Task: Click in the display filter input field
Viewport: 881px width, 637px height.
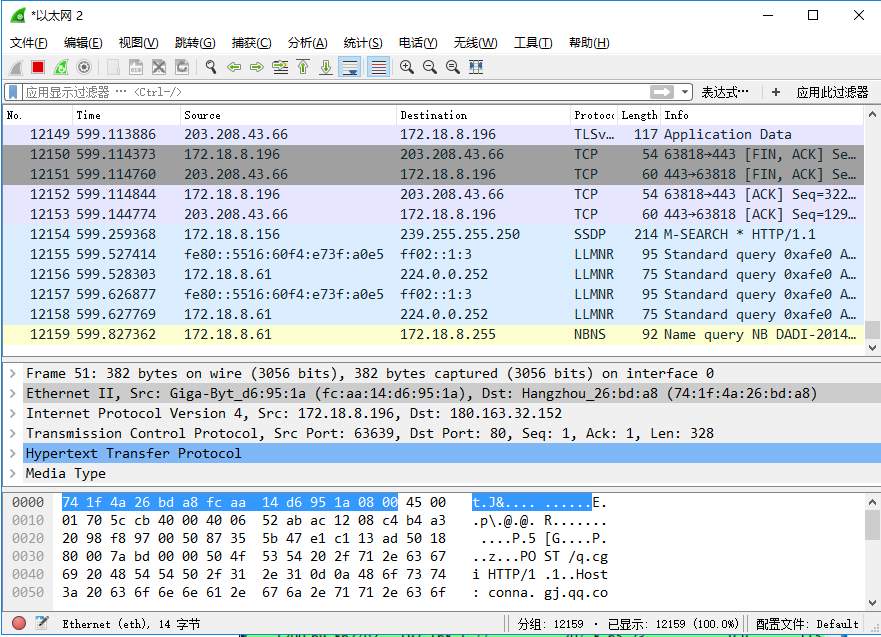Action: (x=330, y=92)
